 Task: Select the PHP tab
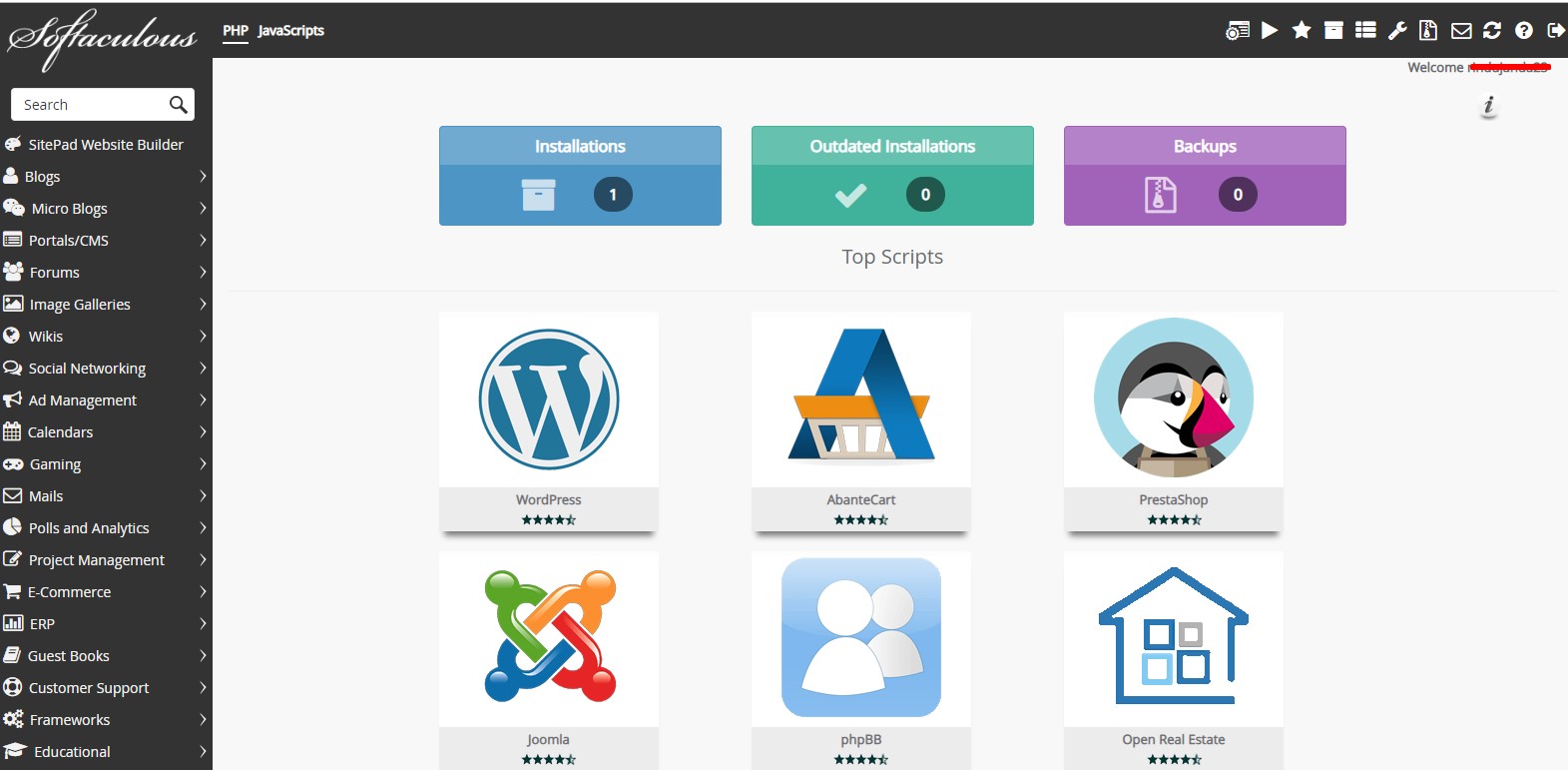pos(236,31)
